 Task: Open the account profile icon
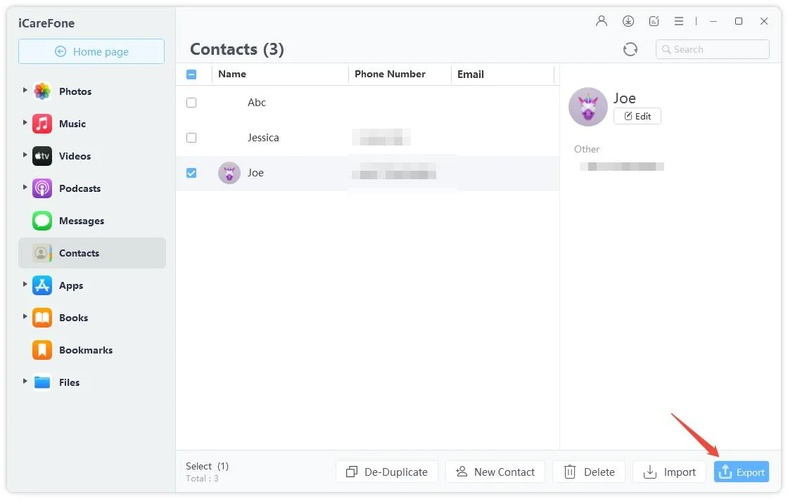601,21
